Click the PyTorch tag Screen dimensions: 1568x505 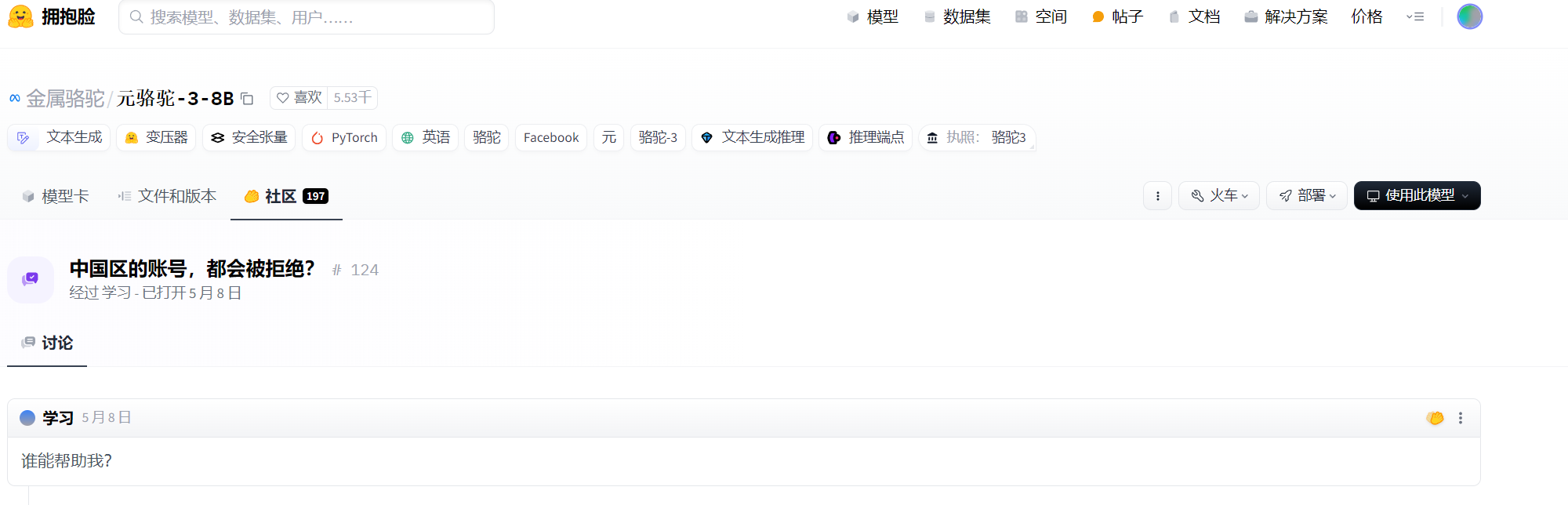[344, 137]
